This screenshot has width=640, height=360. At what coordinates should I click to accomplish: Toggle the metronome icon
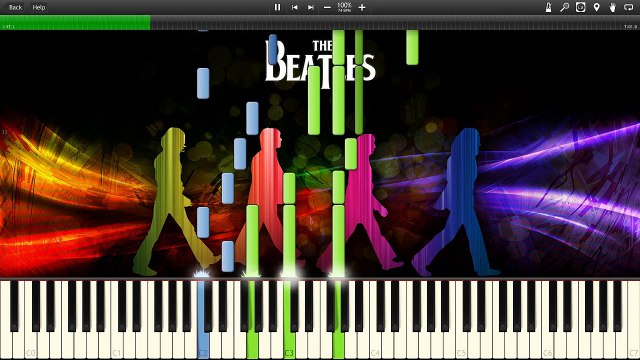coord(549,7)
